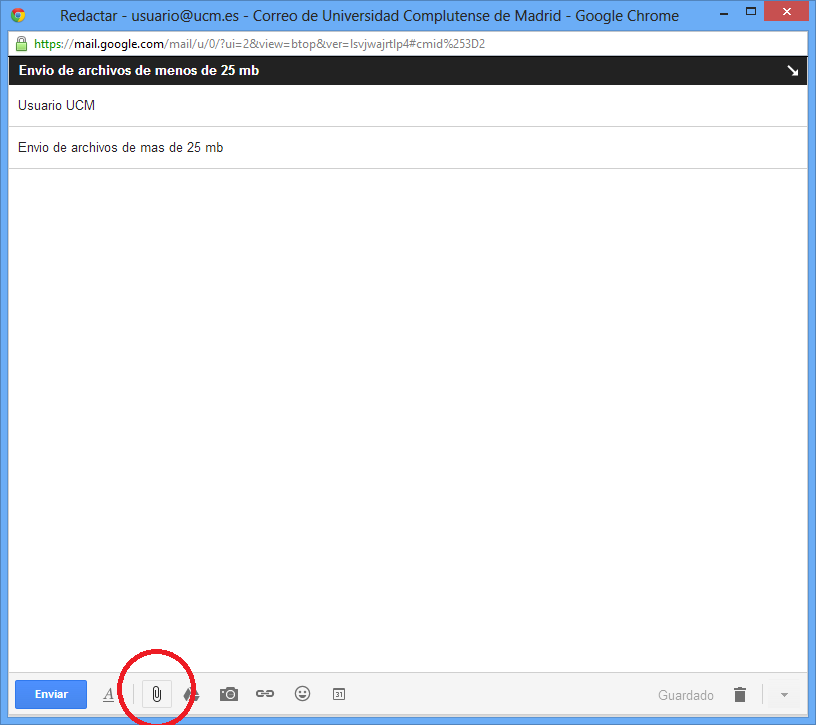Click the green lock security icon
This screenshot has height=725, width=816.
[21, 44]
